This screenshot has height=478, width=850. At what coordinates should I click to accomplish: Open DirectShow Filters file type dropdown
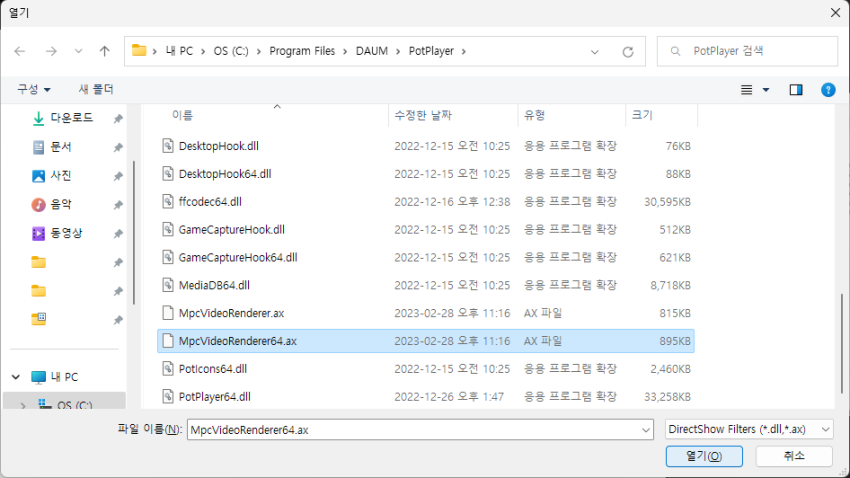[x=749, y=429]
